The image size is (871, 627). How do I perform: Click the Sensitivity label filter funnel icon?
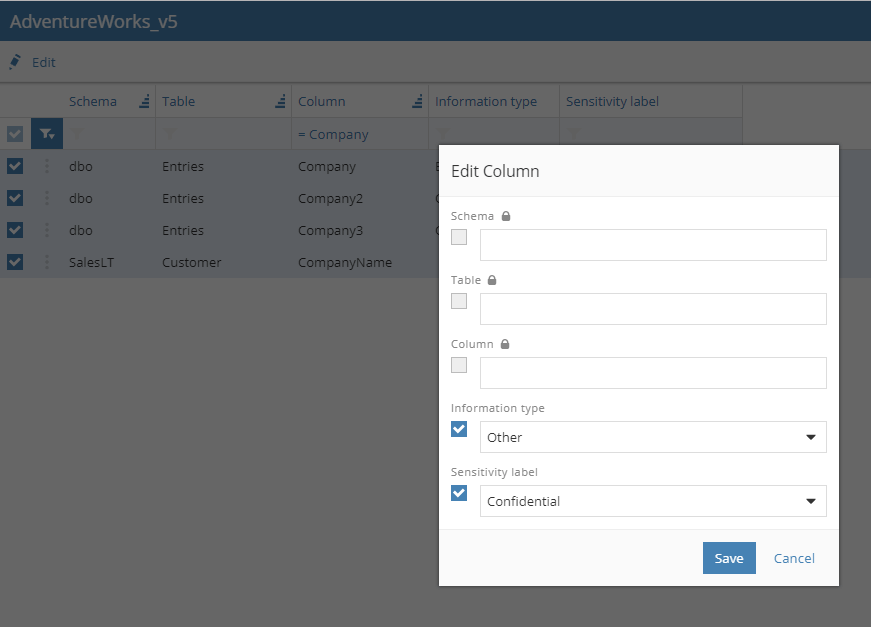[574, 134]
